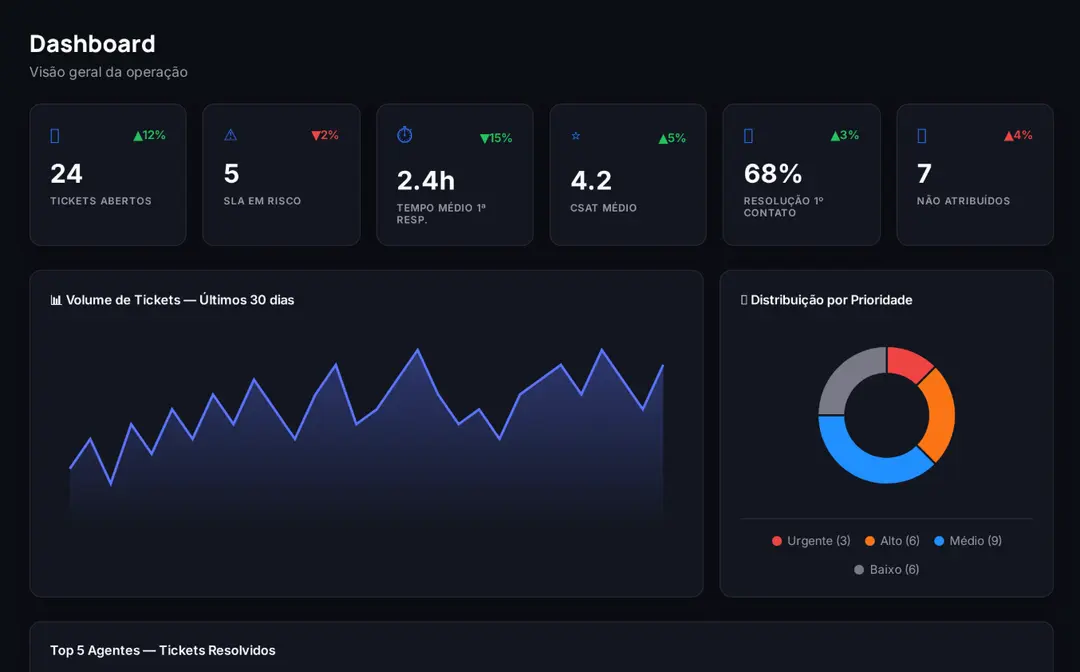Image resolution: width=1080 pixels, height=672 pixels.
Task: Click the '2.4h' value
Action: pos(426,181)
